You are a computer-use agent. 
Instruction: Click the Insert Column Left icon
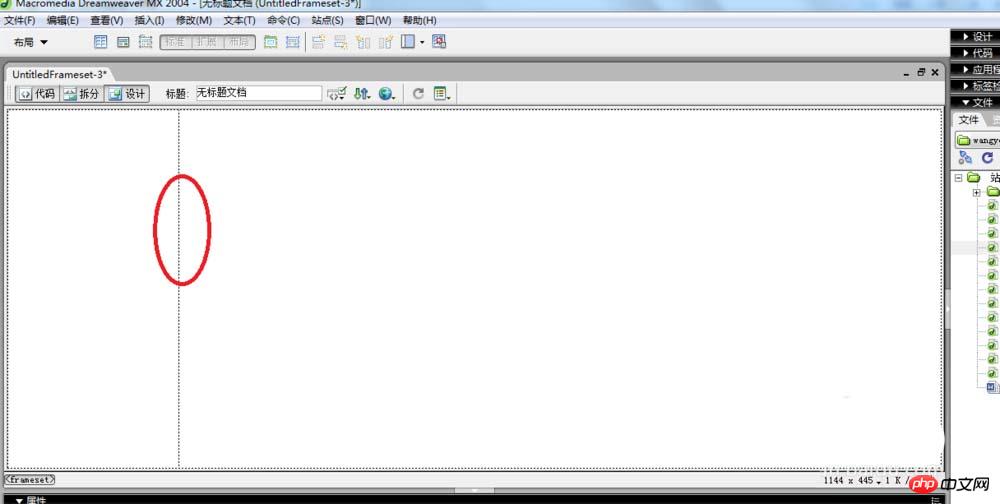[x=363, y=42]
